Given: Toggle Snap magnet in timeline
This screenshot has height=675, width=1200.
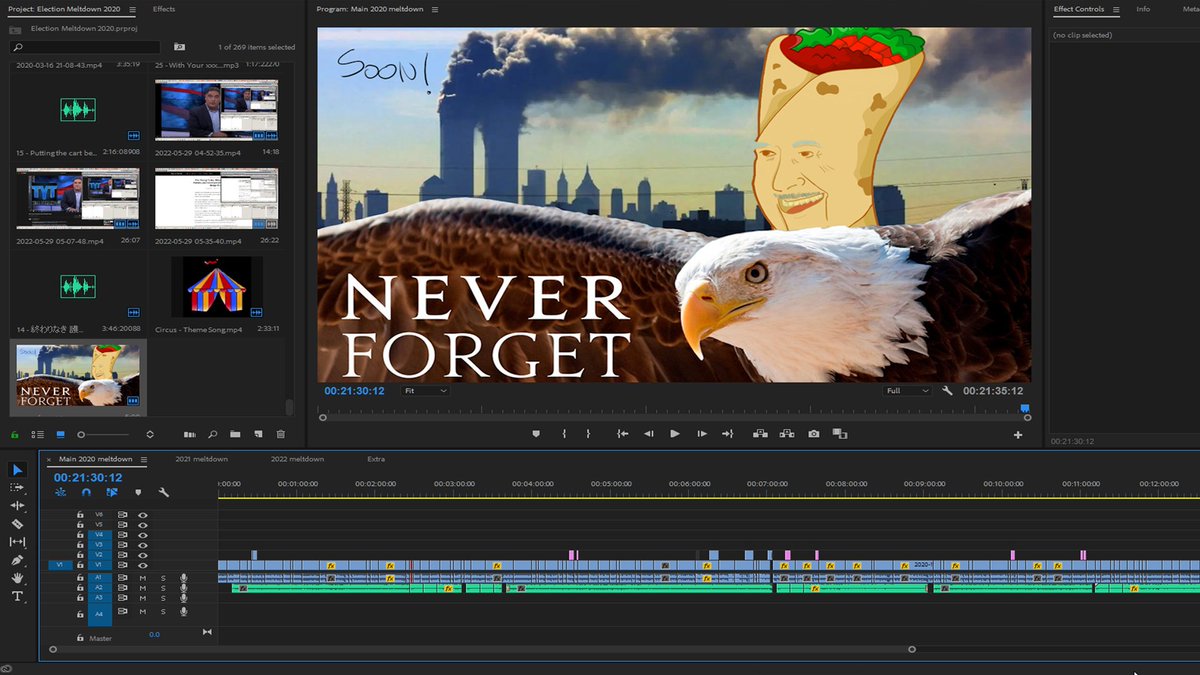Looking at the screenshot, I should click(87, 492).
